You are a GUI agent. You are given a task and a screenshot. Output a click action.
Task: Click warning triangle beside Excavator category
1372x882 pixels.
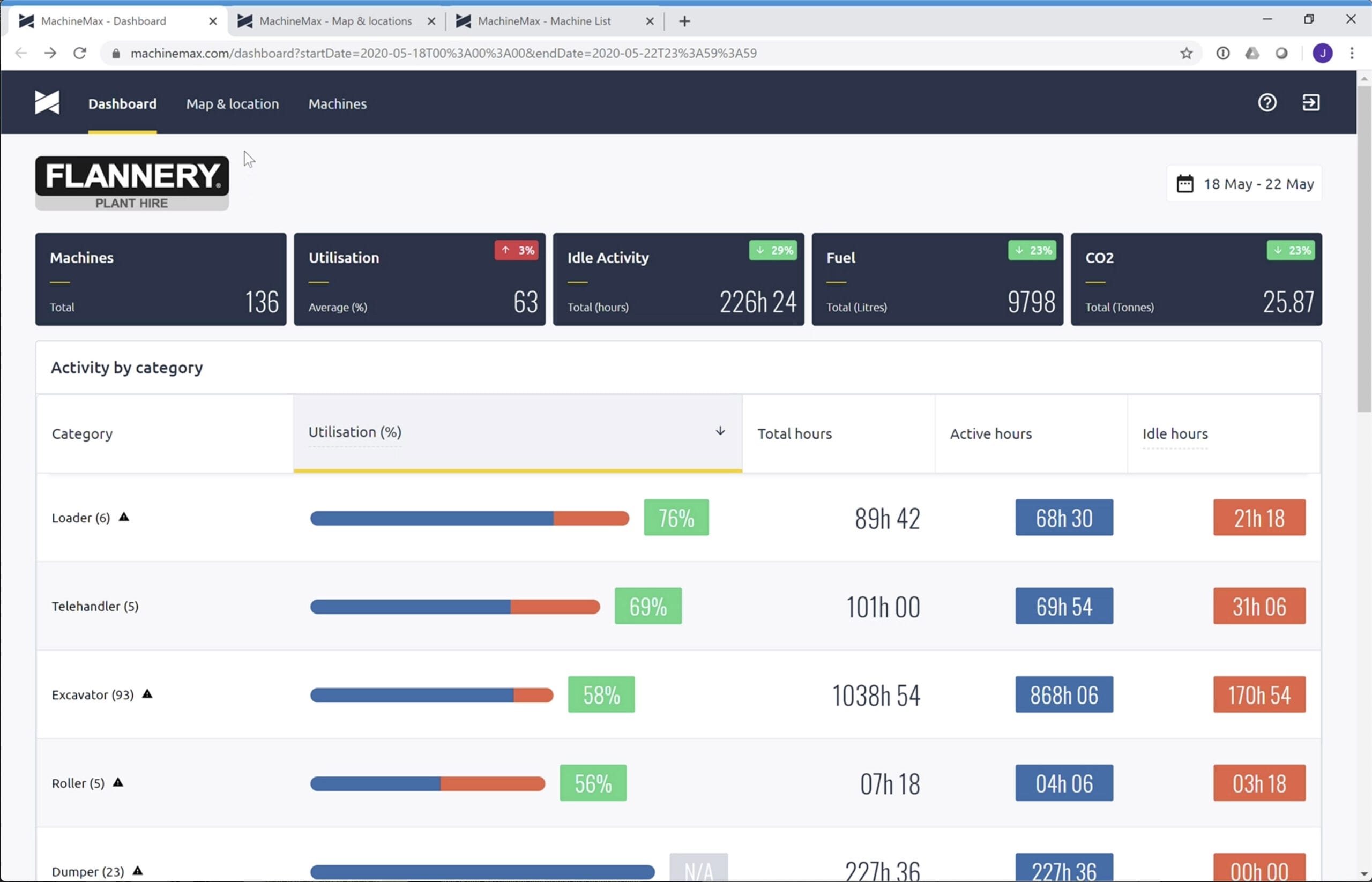[147, 694]
